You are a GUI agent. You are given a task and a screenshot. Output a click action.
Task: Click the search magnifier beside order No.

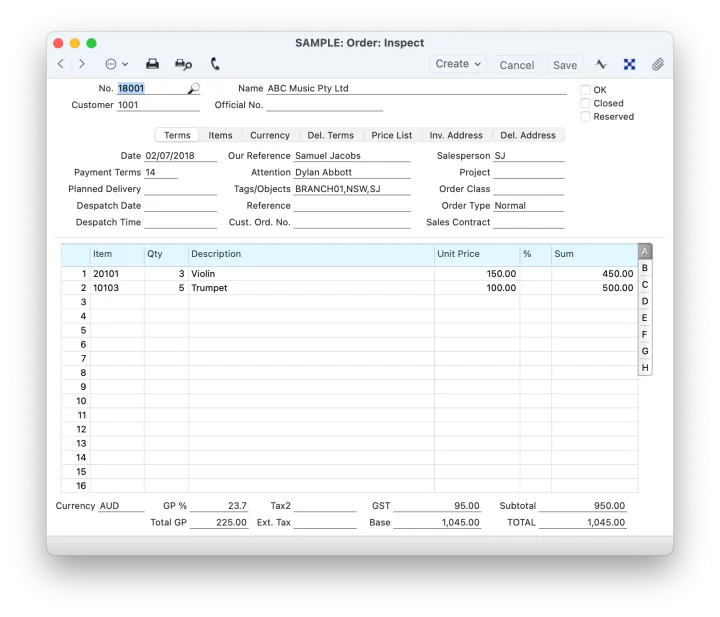click(193, 89)
